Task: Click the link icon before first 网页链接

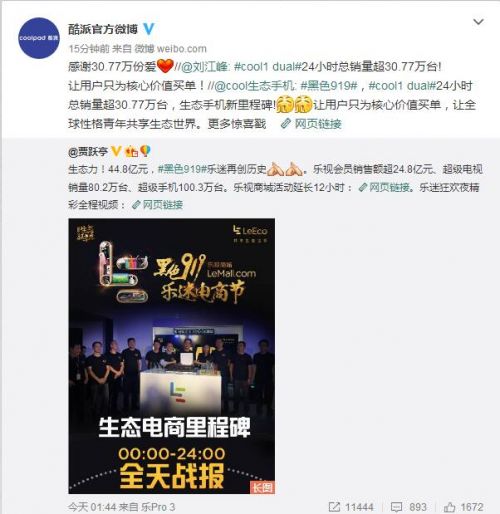Action: (286, 124)
